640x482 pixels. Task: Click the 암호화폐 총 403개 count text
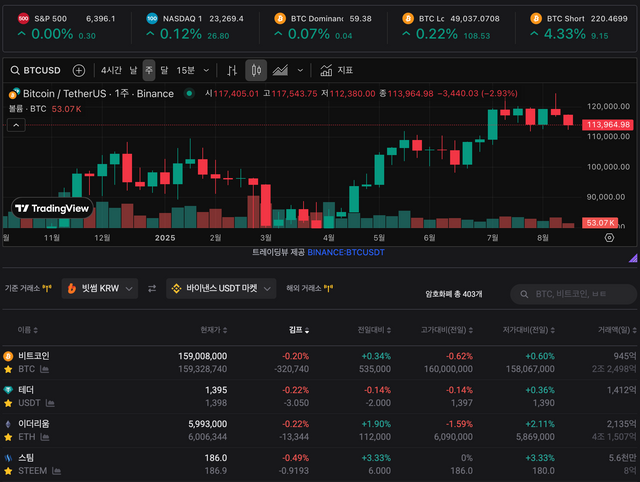pos(454,294)
